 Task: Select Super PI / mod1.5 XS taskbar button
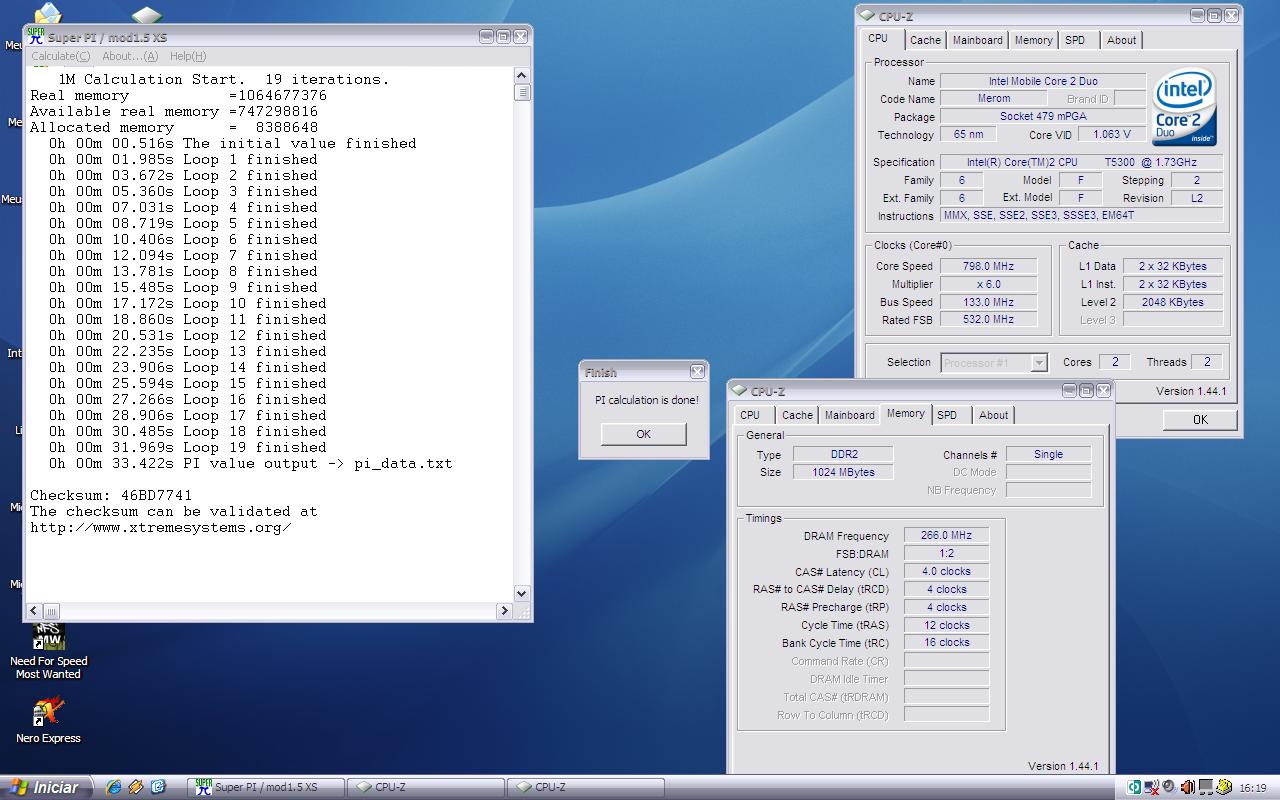click(266, 787)
